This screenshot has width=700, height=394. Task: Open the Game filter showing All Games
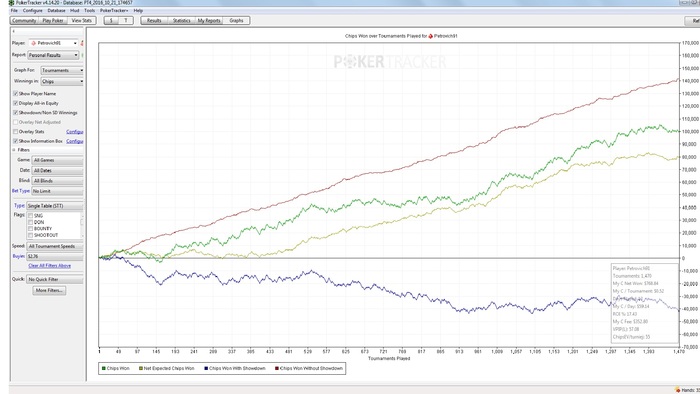[x=57, y=160]
